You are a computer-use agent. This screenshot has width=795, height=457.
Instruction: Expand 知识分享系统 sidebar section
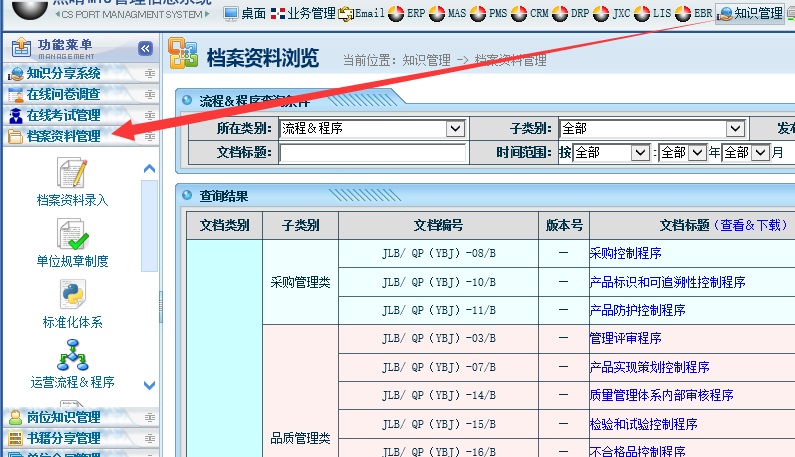[63, 73]
